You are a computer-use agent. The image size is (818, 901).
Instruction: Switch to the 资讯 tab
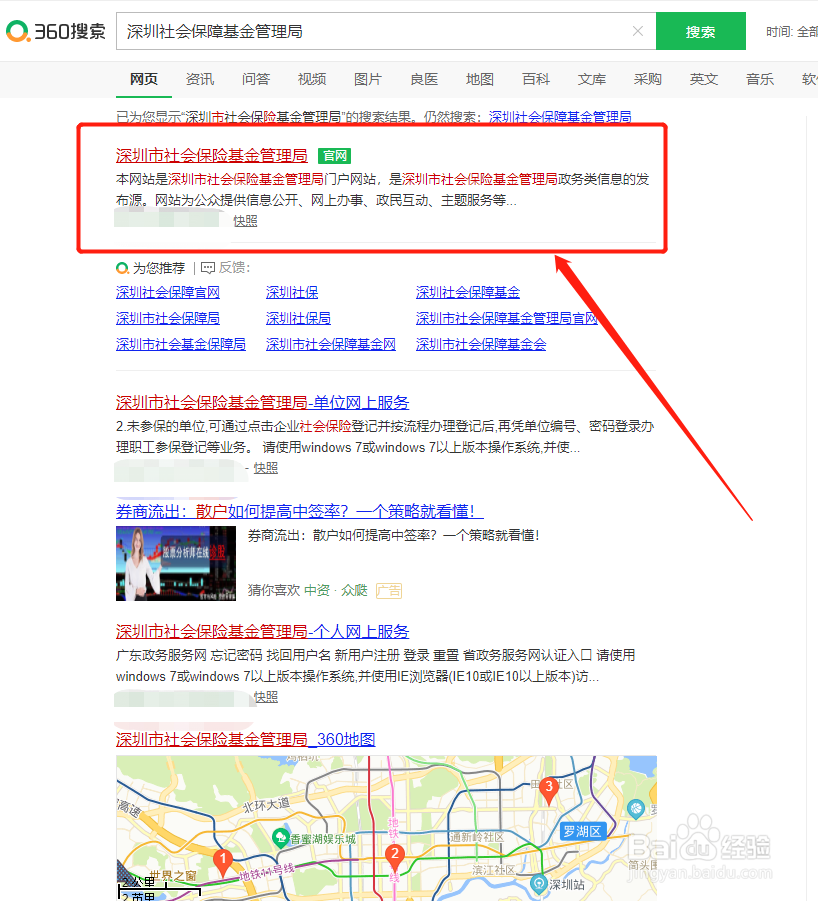pos(200,79)
